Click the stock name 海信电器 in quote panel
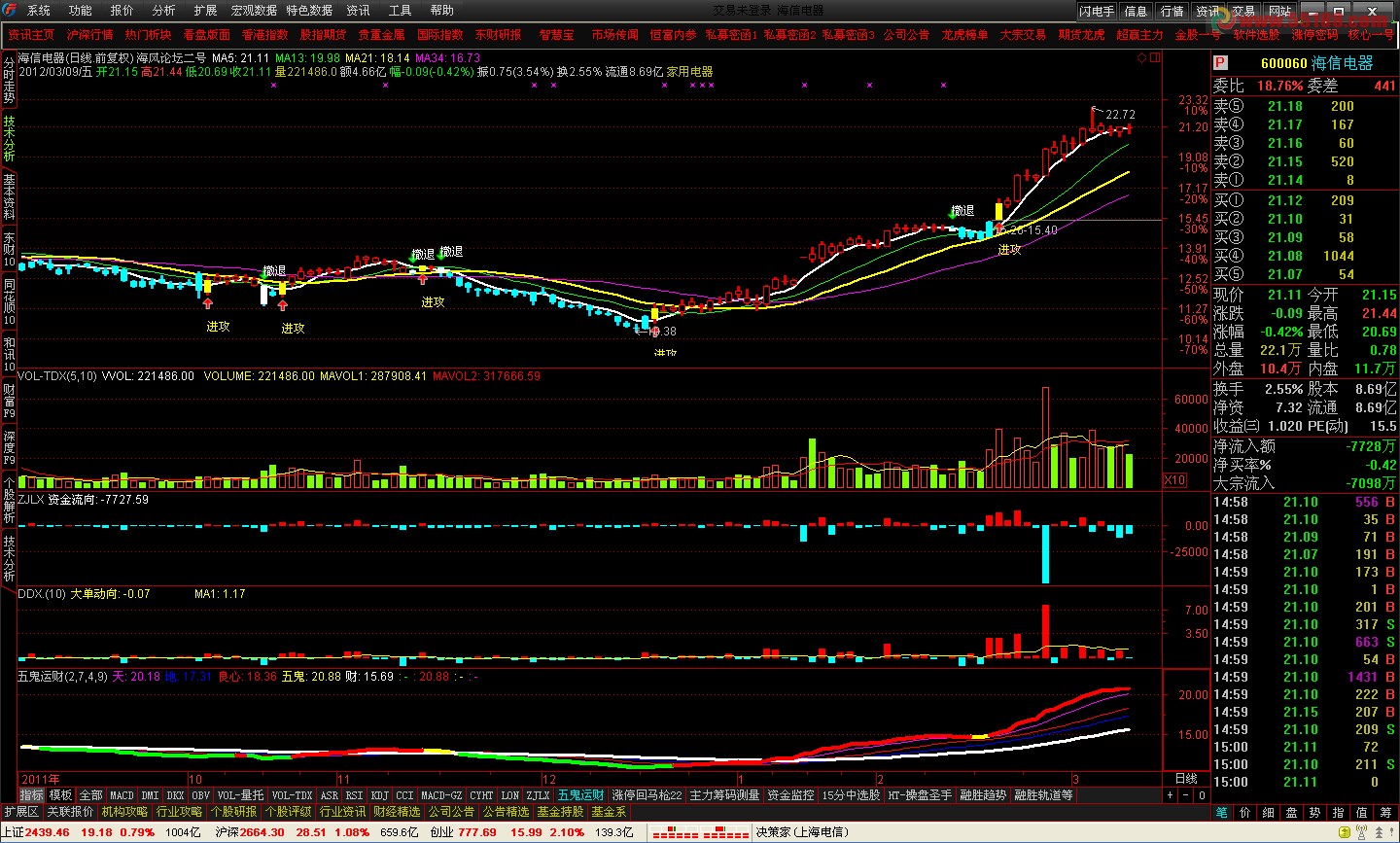The image size is (1400, 843). tap(1342, 63)
